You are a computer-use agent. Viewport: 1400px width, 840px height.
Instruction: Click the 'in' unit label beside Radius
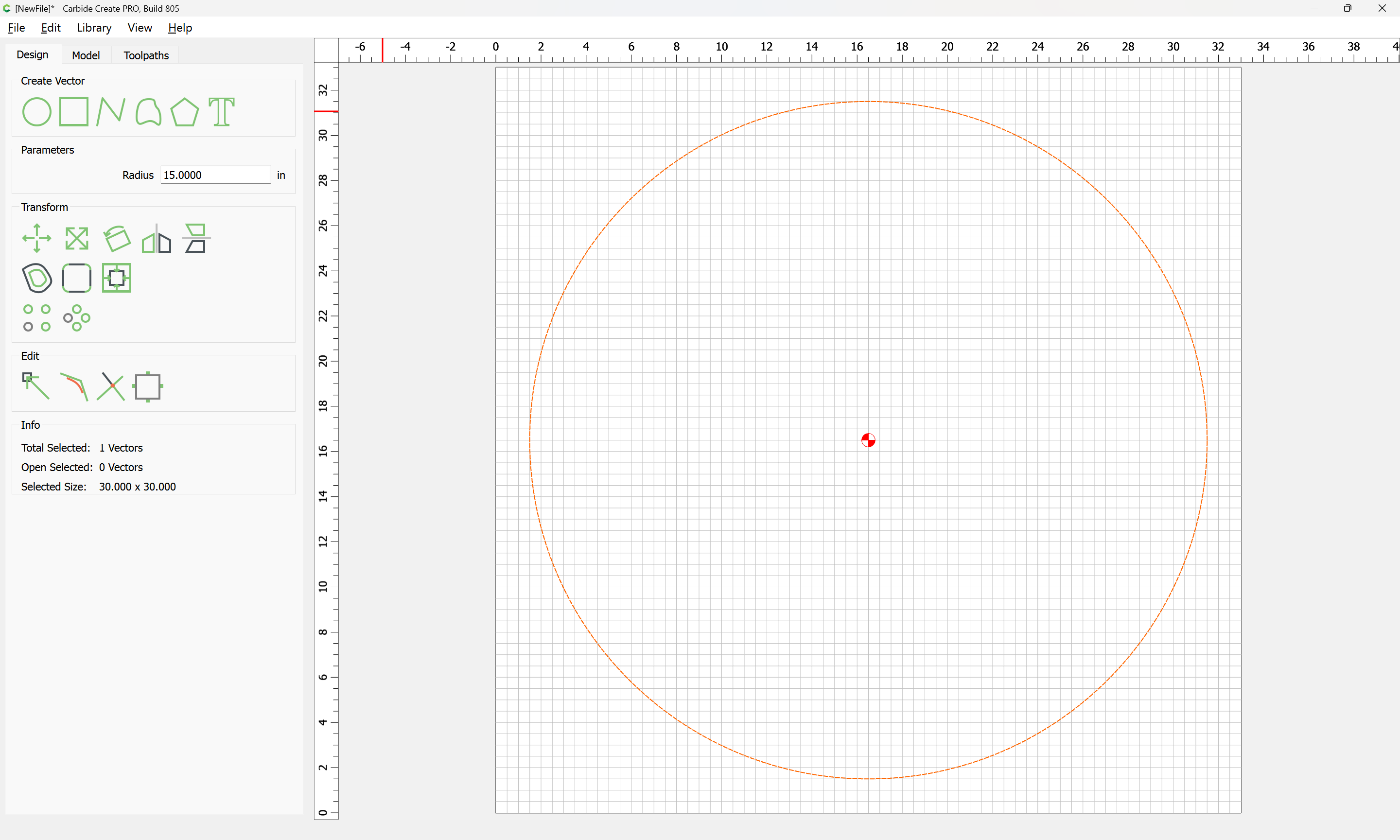(281, 175)
